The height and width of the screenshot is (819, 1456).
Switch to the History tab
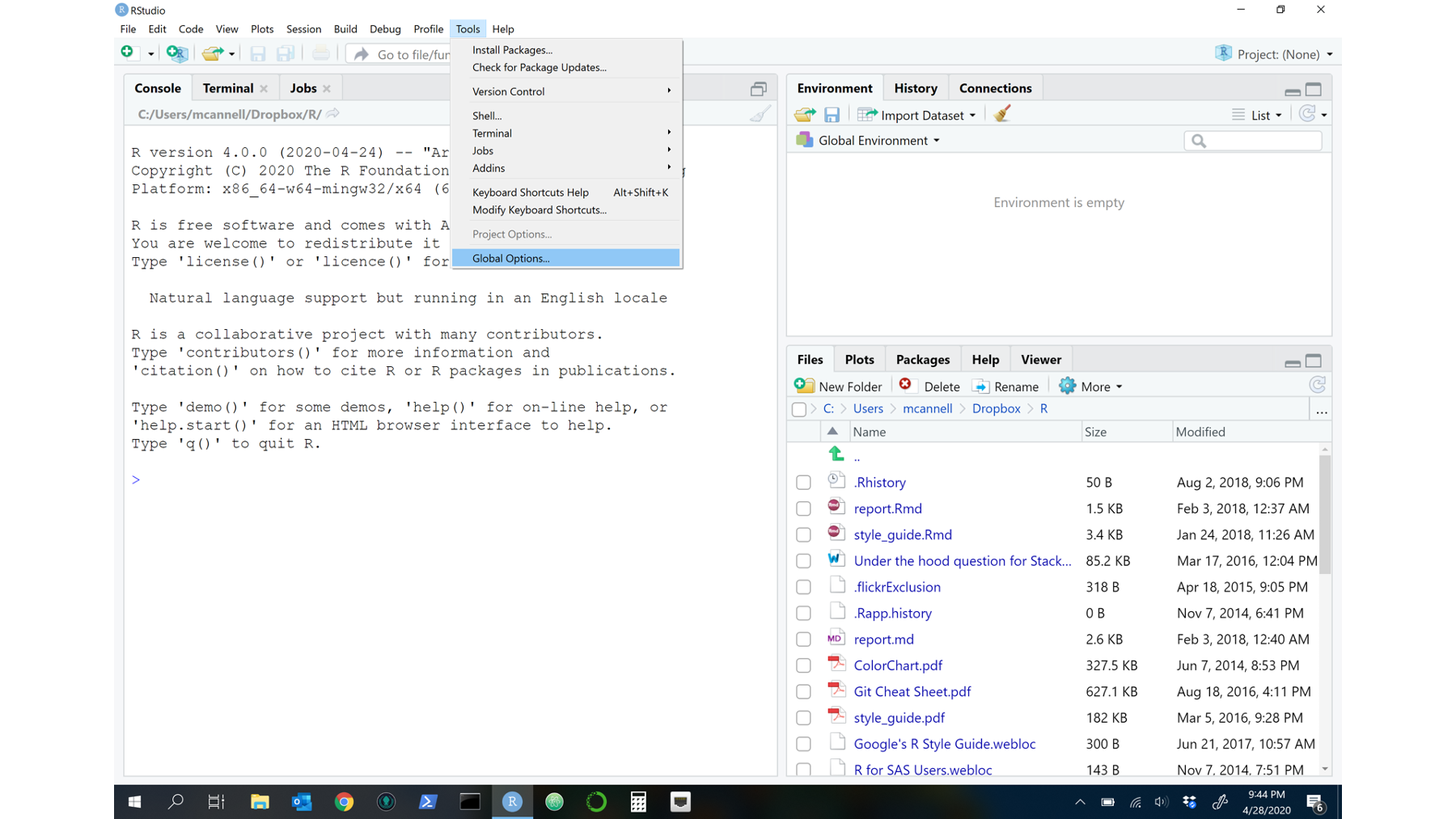click(916, 88)
